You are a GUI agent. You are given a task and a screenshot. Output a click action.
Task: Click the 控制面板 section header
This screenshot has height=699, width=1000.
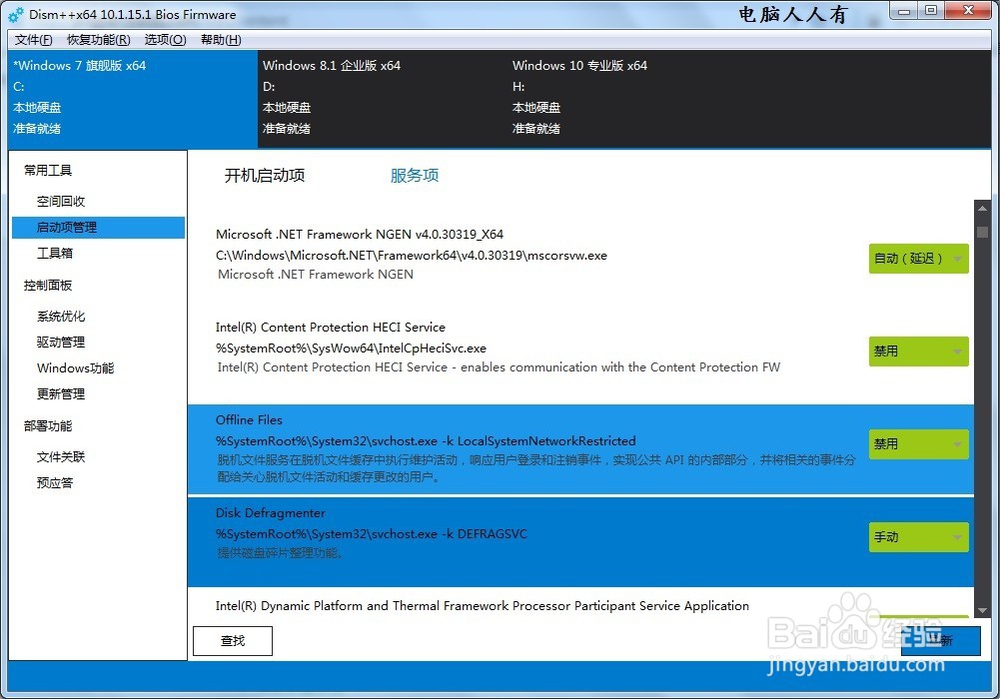coord(48,285)
